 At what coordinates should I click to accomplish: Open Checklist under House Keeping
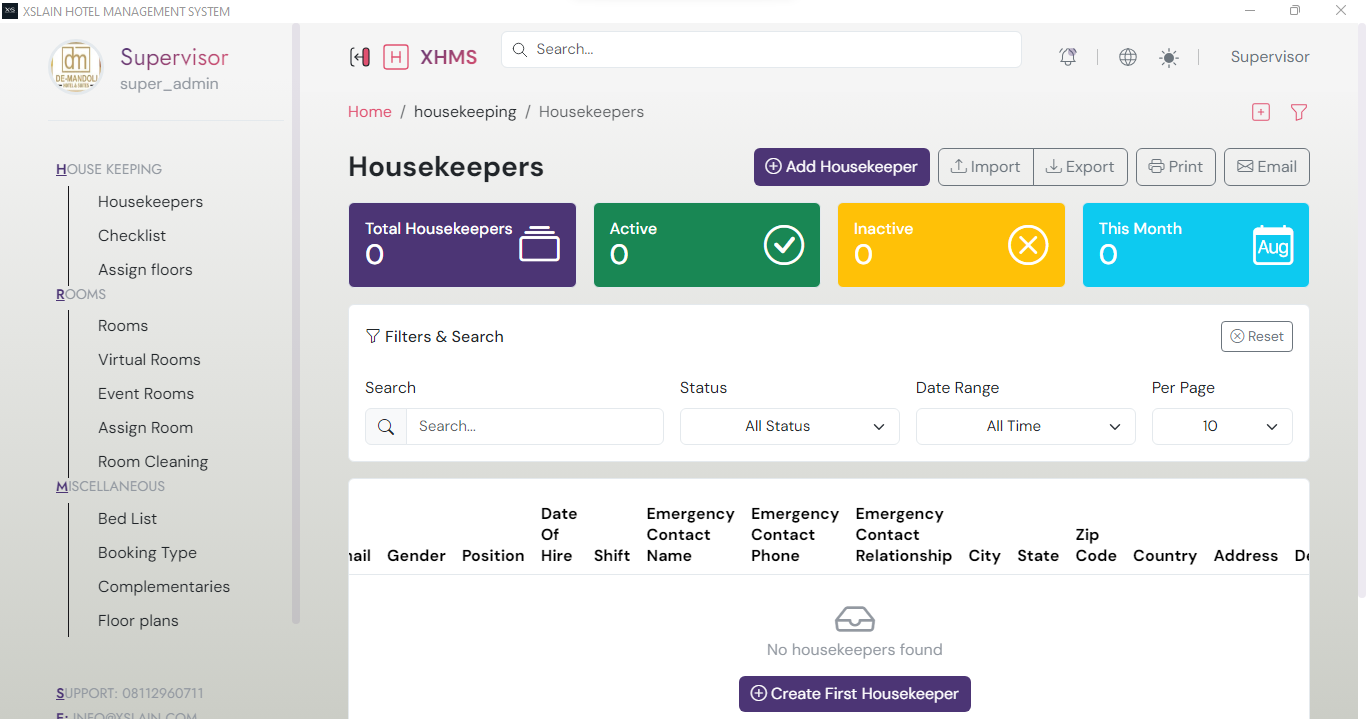131,235
